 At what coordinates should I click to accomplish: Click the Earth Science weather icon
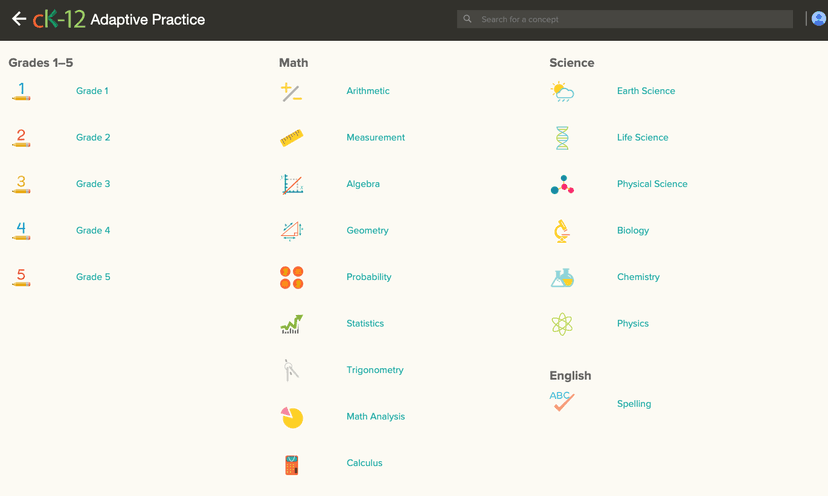point(562,91)
